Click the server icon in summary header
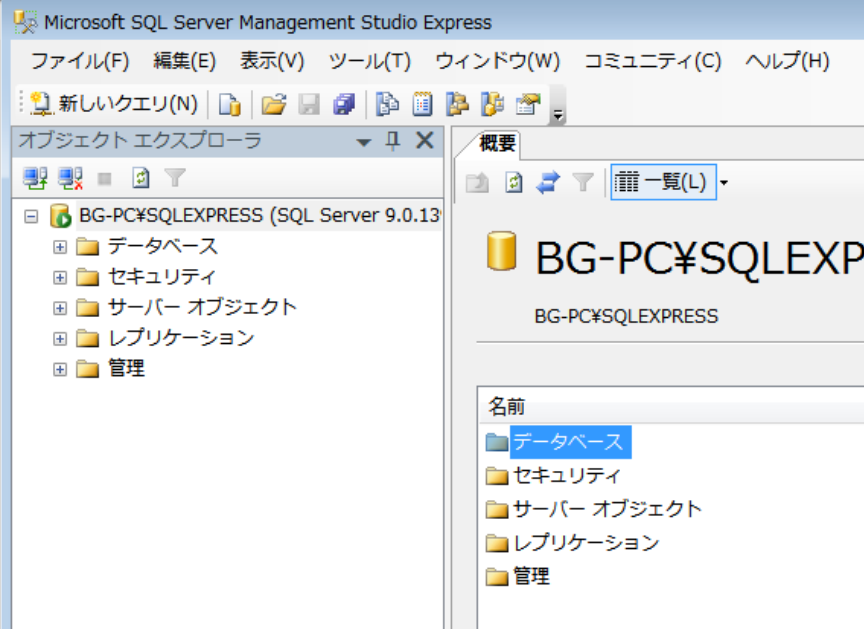The height and width of the screenshot is (629, 864). pyautogui.click(x=501, y=251)
